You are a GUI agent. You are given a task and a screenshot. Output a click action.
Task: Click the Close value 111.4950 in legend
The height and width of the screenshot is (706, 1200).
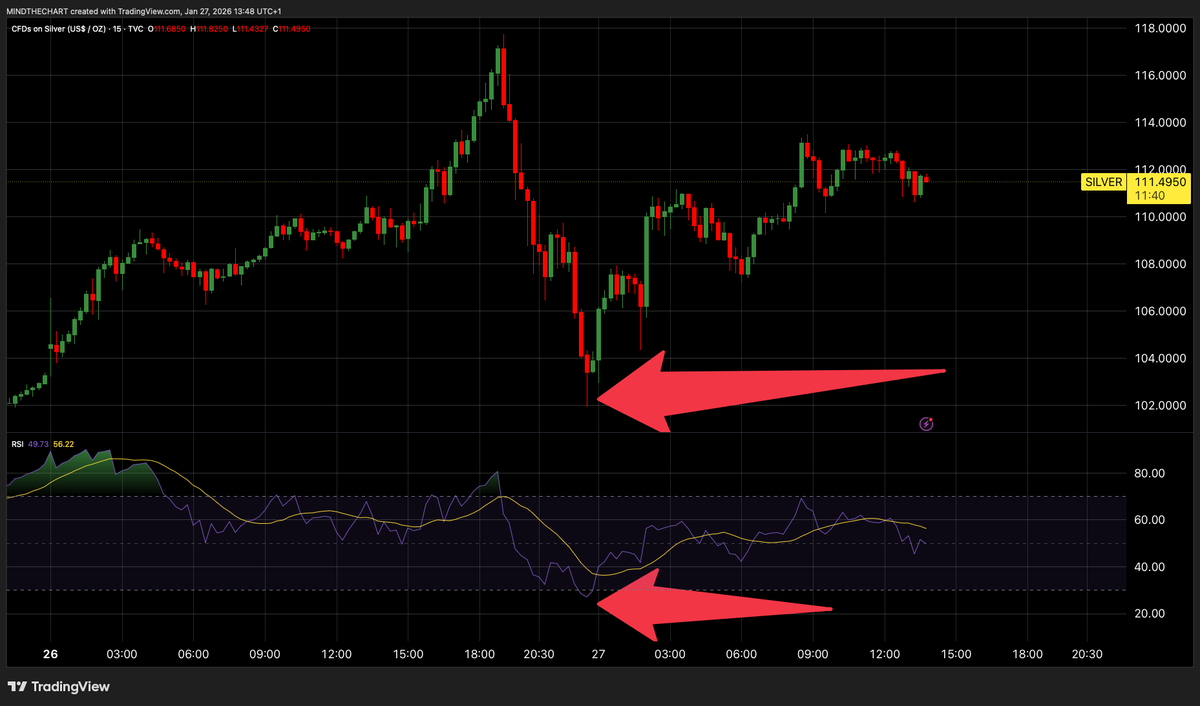(290, 29)
